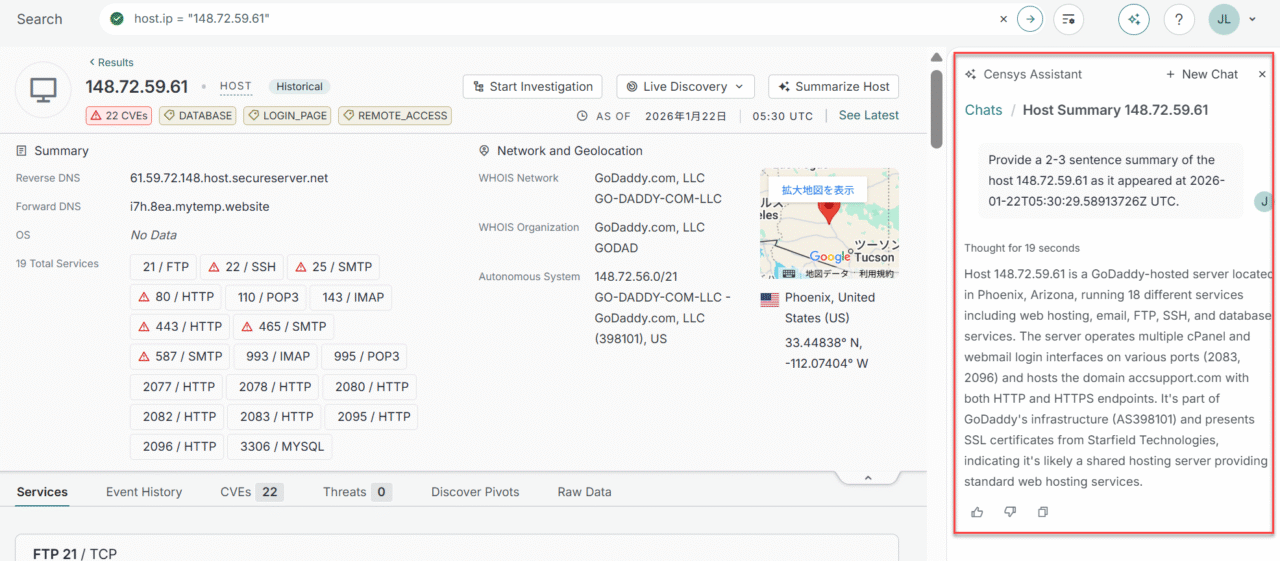Give the assistant response a thumbs up
The image size is (1280, 561).
pos(977,512)
